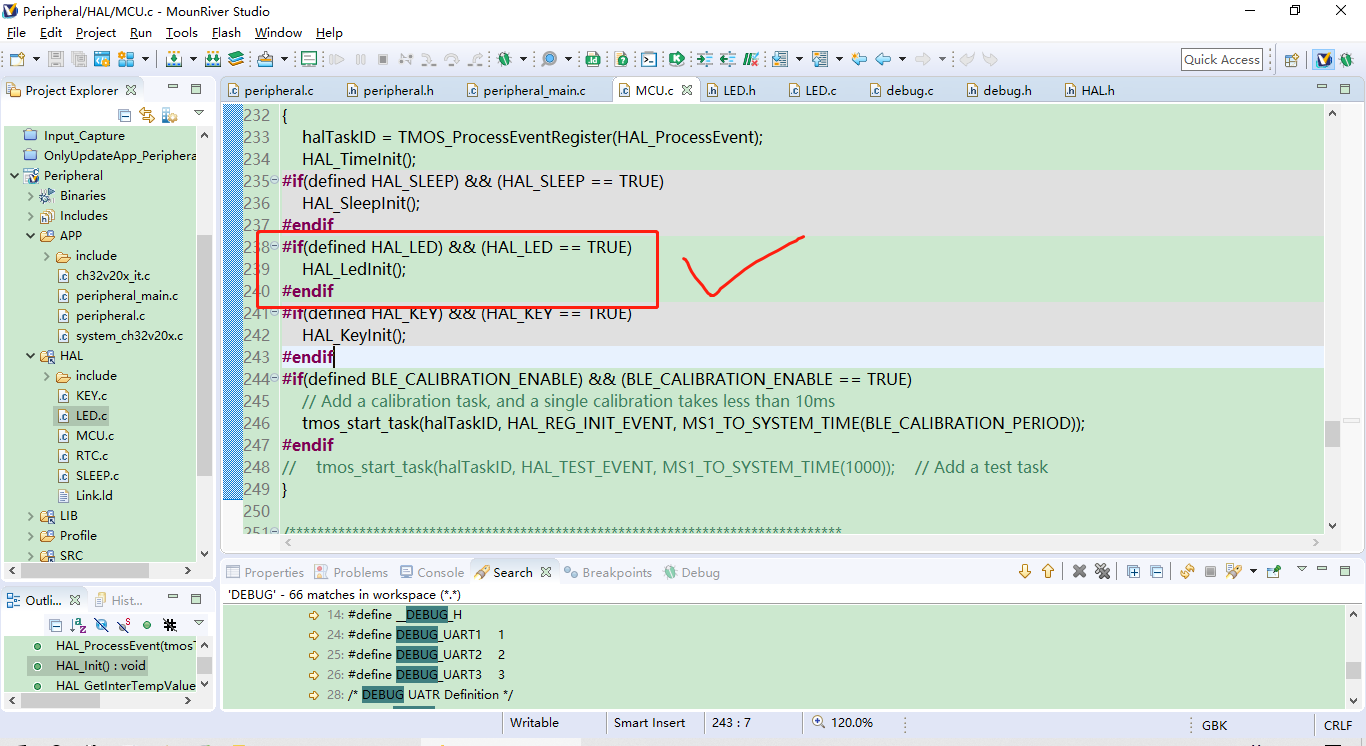Open the Project menu
1366x746 pixels.
pos(96,33)
